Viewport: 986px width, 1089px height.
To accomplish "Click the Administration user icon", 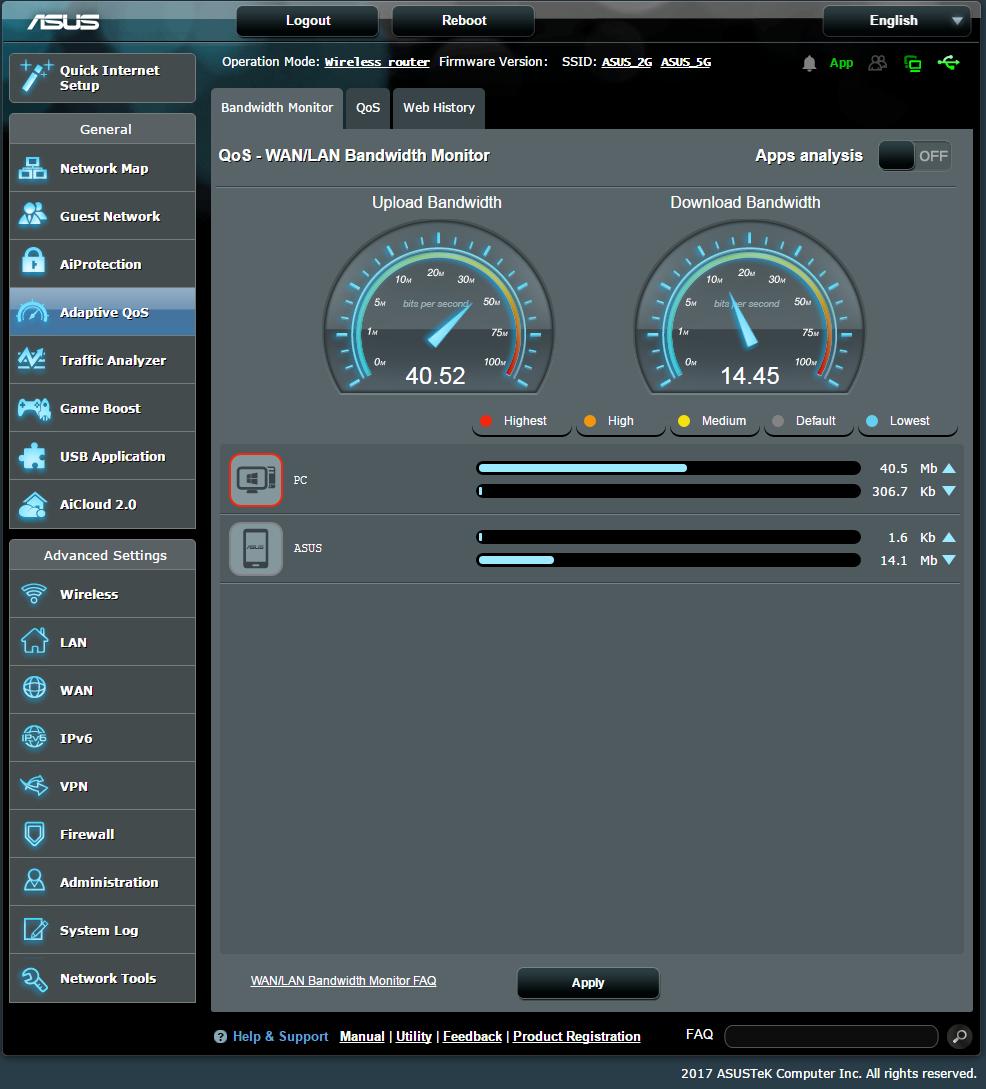I will coord(34,881).
